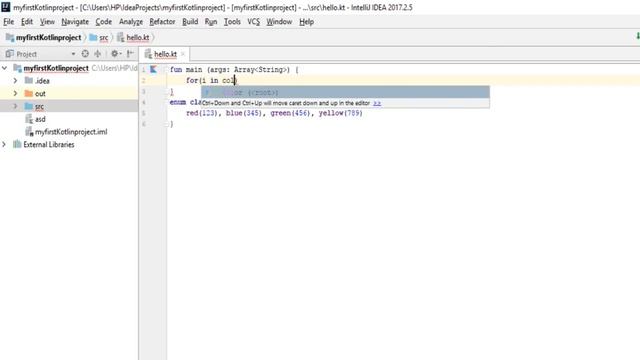Image resolution: width=640 pixels, height=360 pixels.
Task: Select the color (<root>) completion suggestion
Action: 345,92
